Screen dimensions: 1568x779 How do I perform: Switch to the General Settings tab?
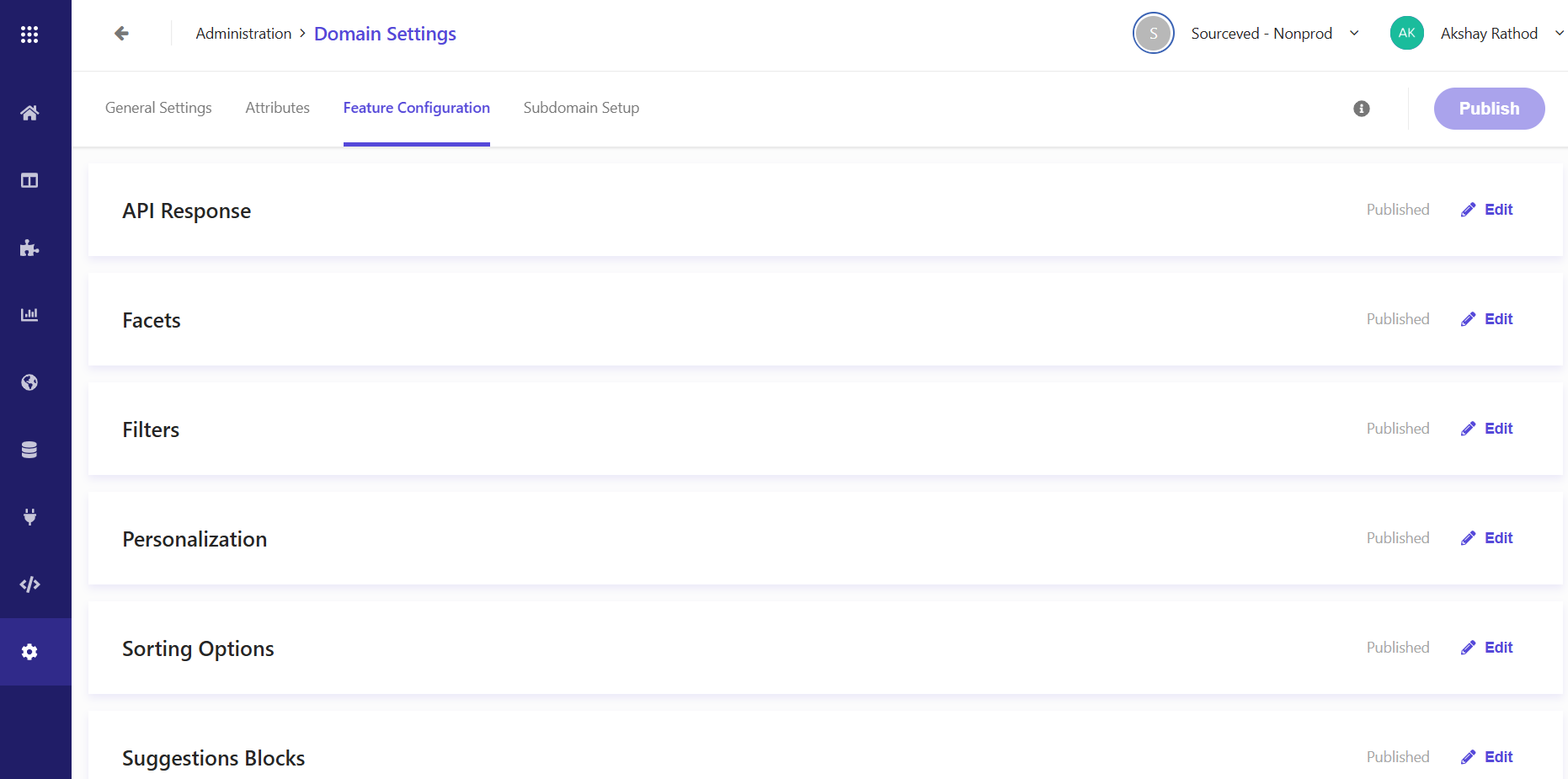coord(158,108)
